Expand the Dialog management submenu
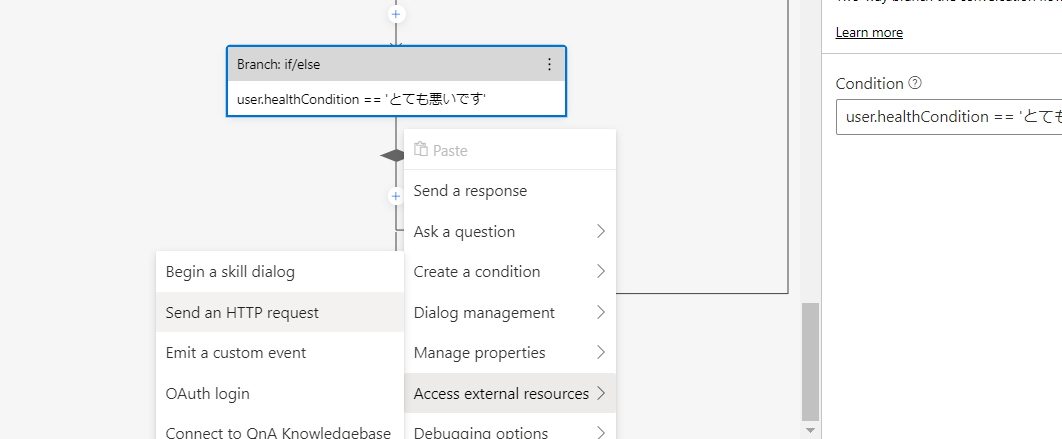The image size is (1062, 439). click(509, 313)
